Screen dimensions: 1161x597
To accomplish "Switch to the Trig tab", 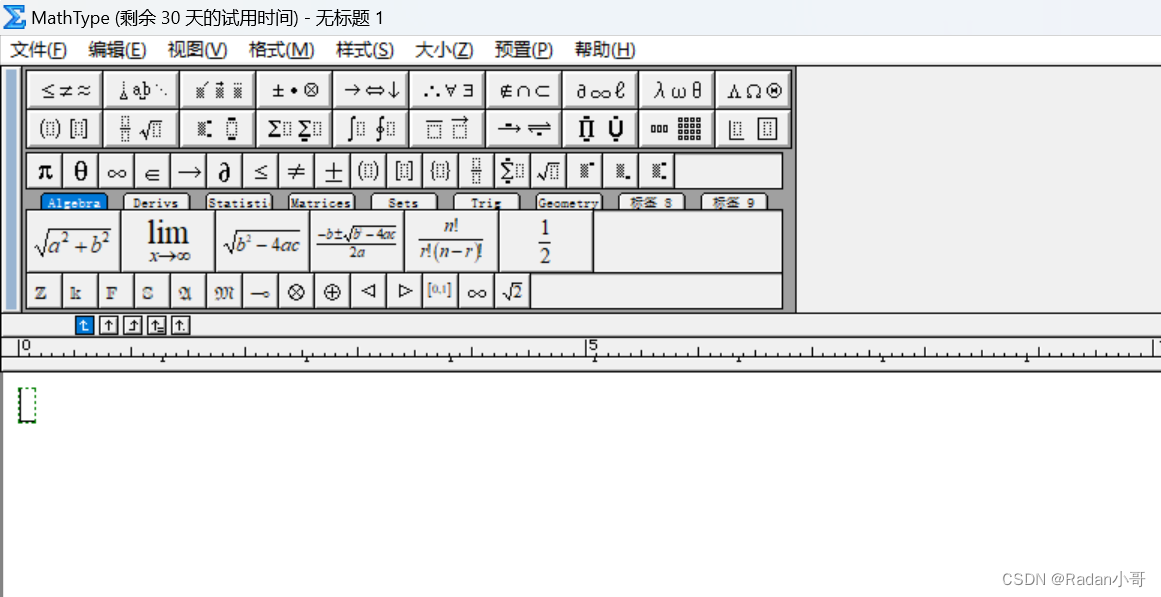I will 486,202.
